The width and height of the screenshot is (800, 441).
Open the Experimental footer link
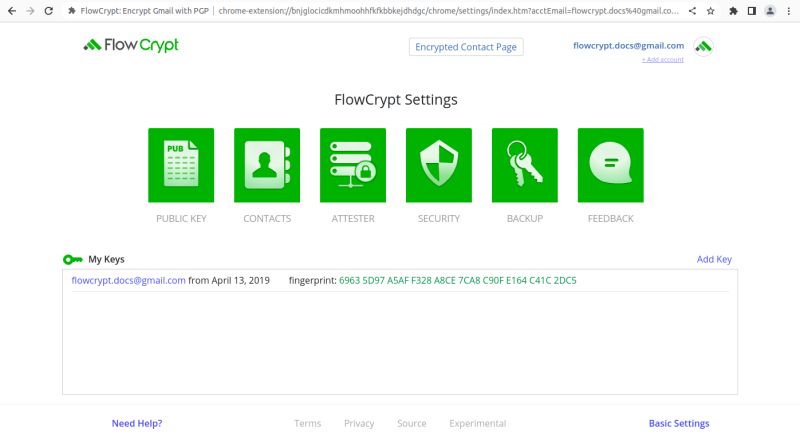pyautogui.click(x=478, y=423)
